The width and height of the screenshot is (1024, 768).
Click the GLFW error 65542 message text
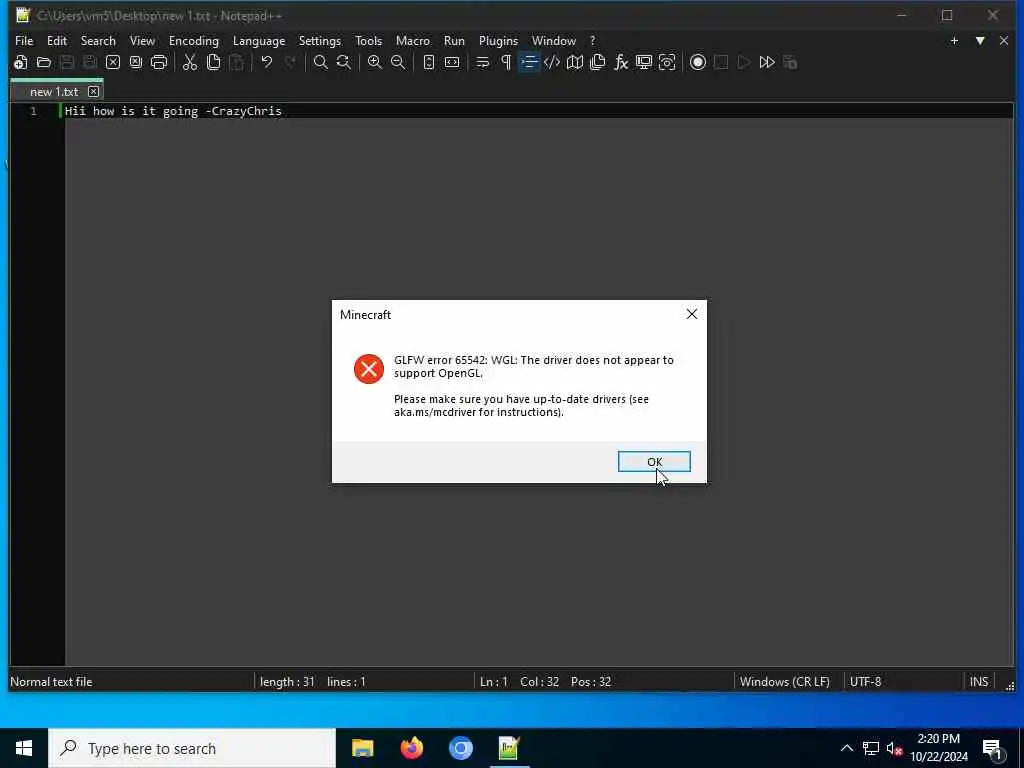tap(534, 366)
